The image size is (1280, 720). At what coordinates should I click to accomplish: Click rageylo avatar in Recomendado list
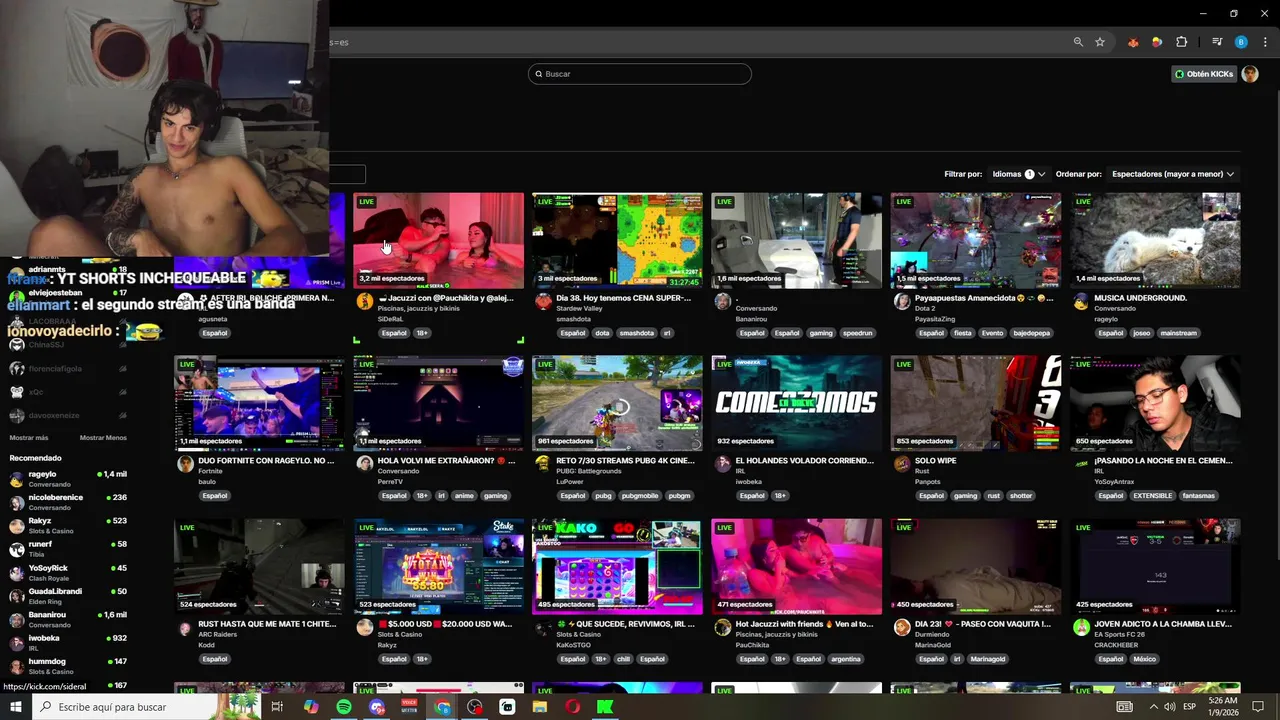pyautogui.click(x=16, y=478)
